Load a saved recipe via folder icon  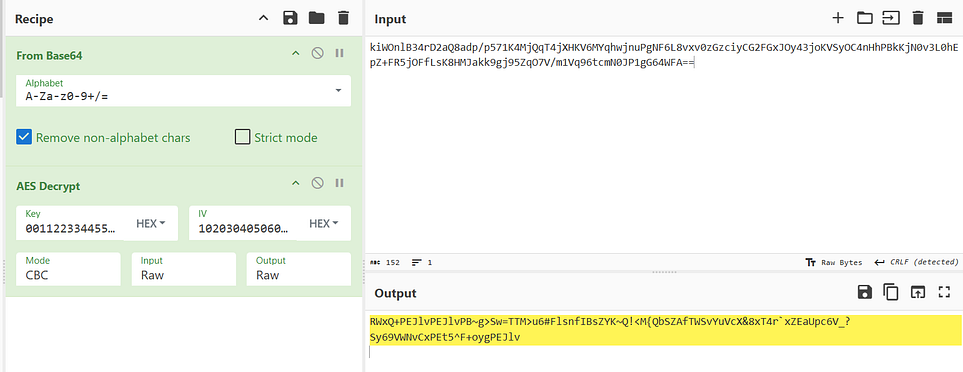(316, 18)
